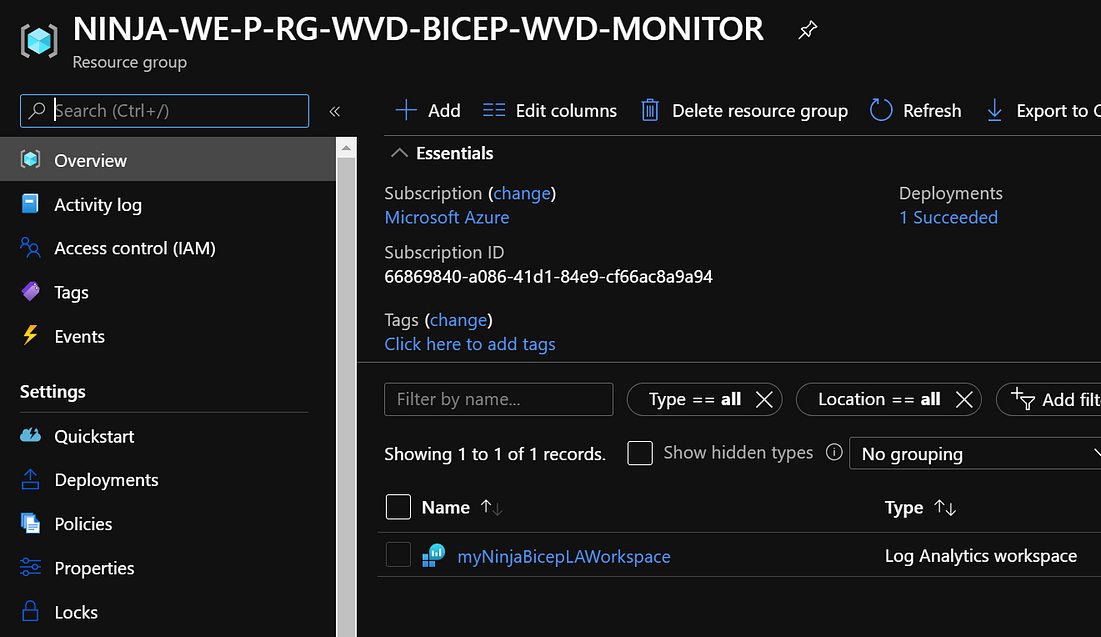Click the Log Analytics workspace type cell

980,556
